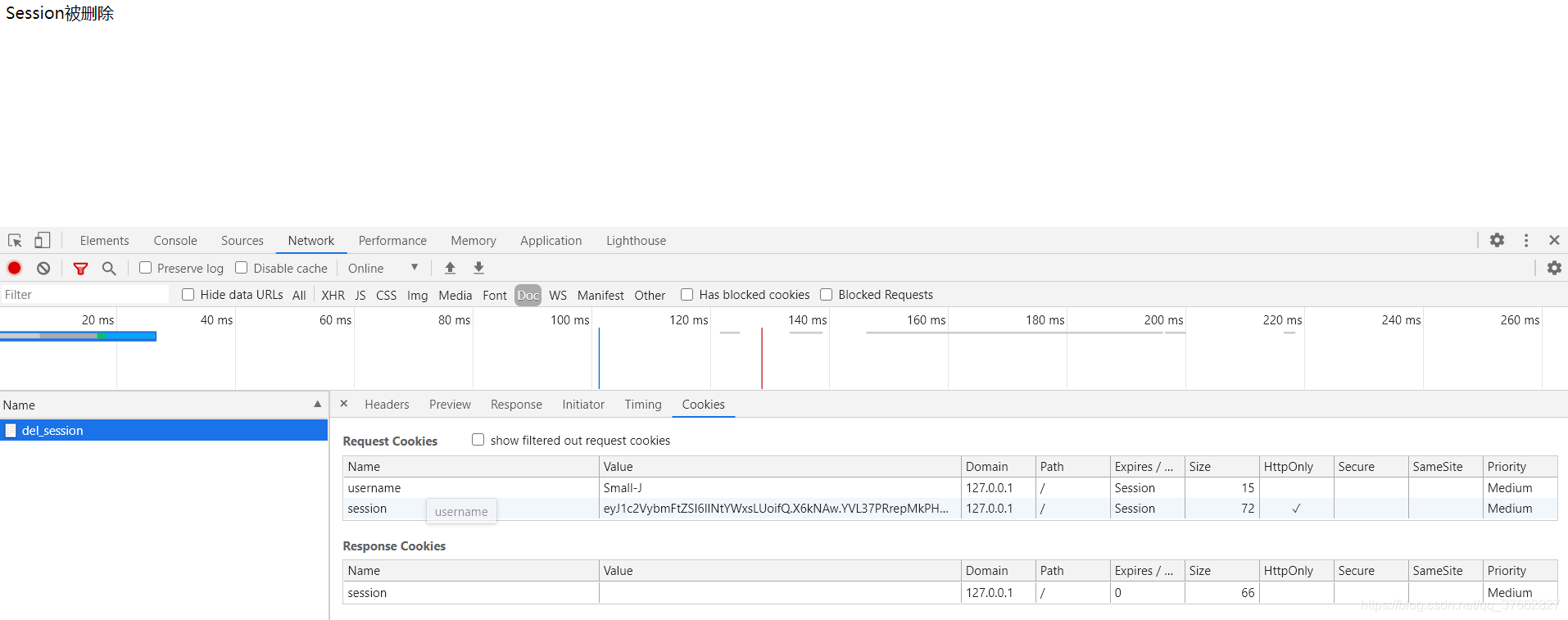Check the Disable cache option
The width and height of the screenshot is (1568, 620).
pos(242,268)
